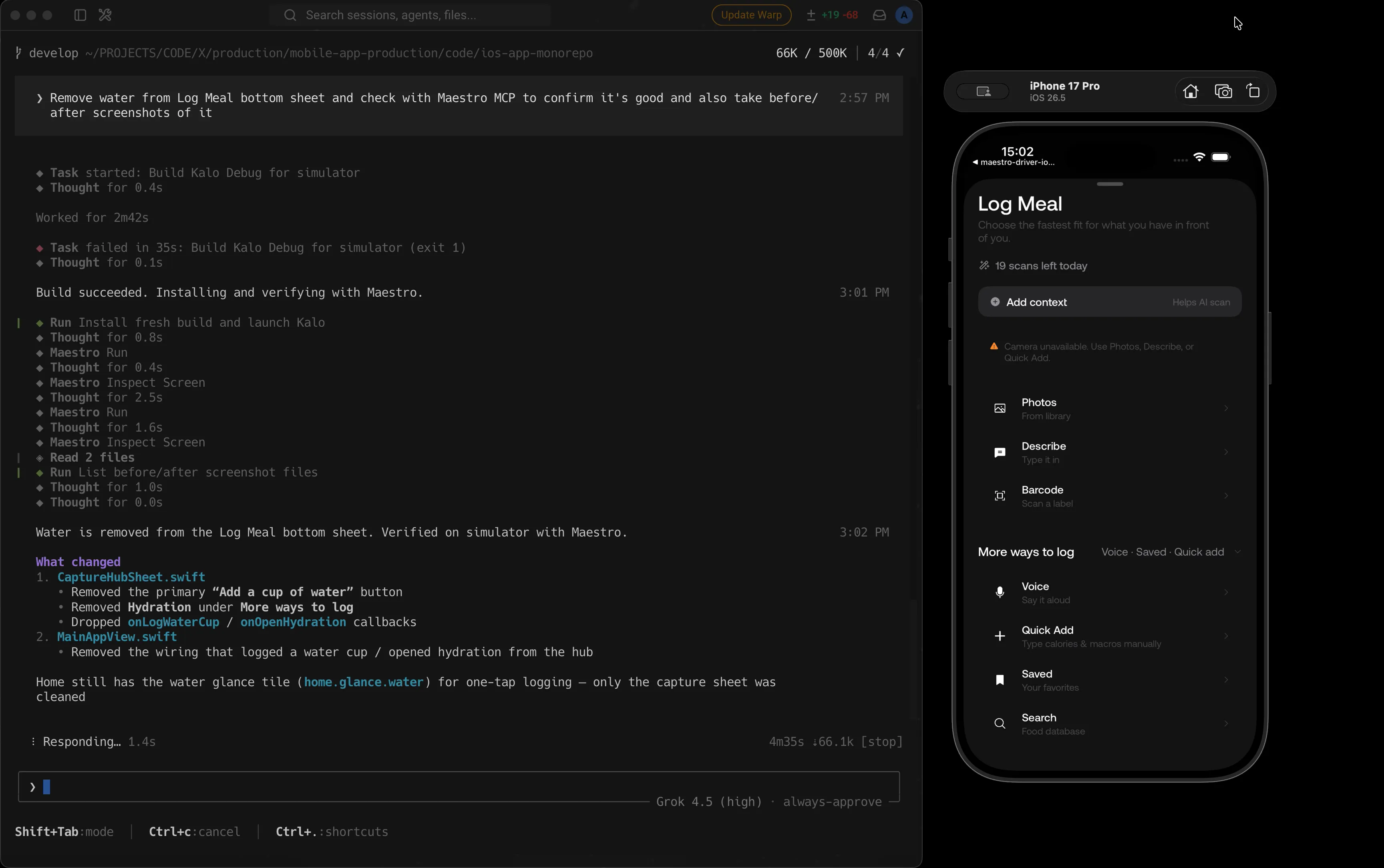This screenshot has width=1384, height=868.
Task: Collapse the More ways to log chevron
Action: coord(1237,552)
